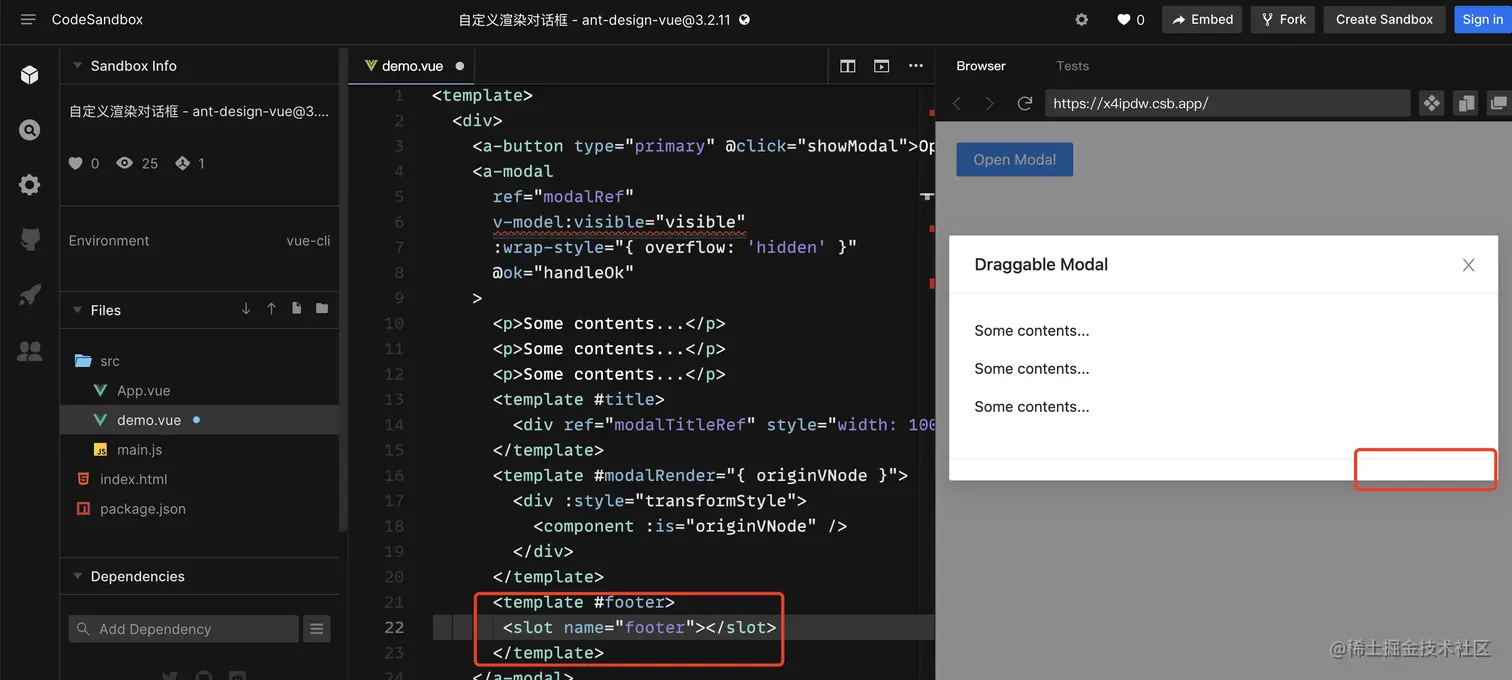Click the preview URL address field

[1227, 103]
